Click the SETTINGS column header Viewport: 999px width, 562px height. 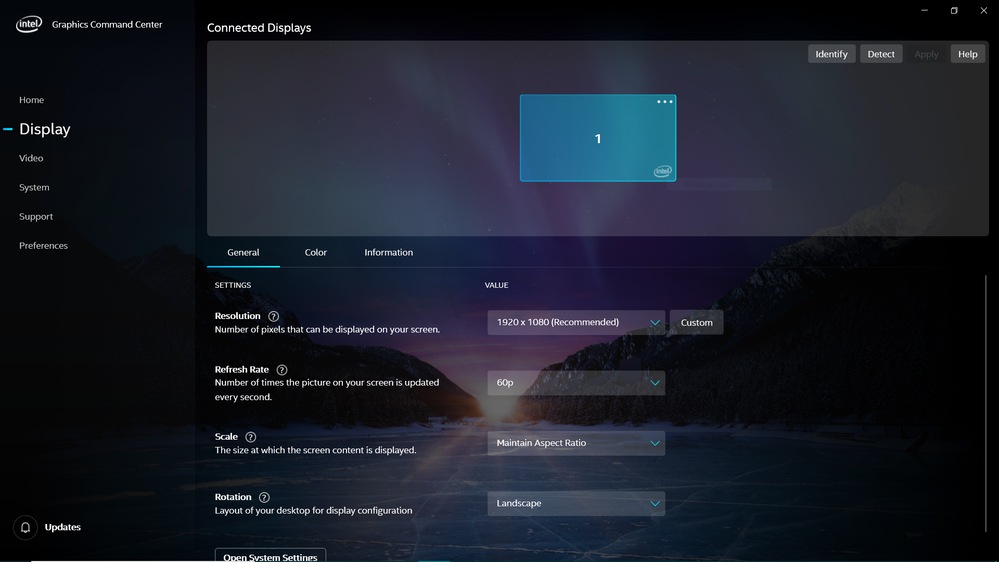tap(233, 285)
